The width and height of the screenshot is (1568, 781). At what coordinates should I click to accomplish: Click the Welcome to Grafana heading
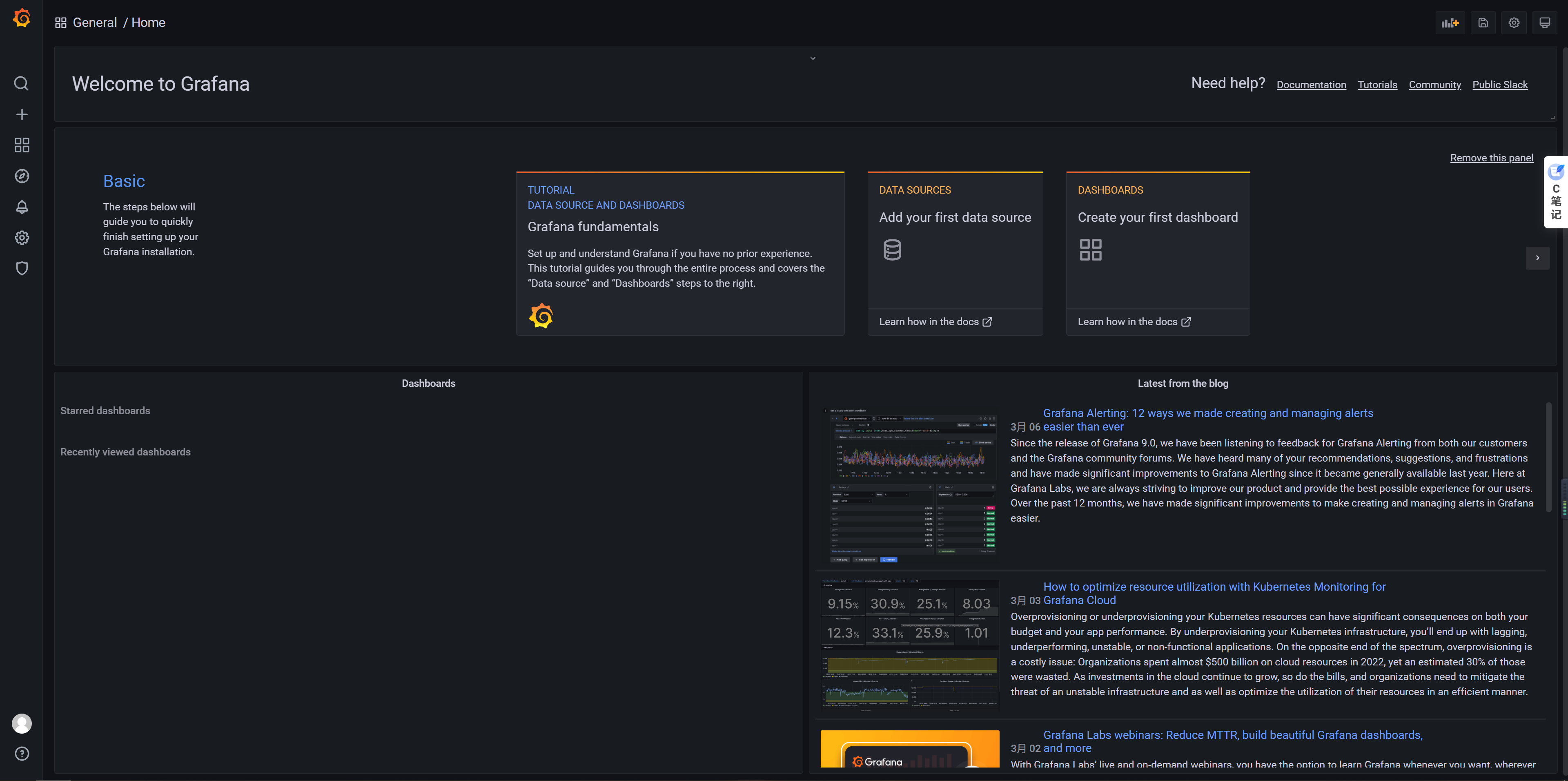(x=161, y=83)
